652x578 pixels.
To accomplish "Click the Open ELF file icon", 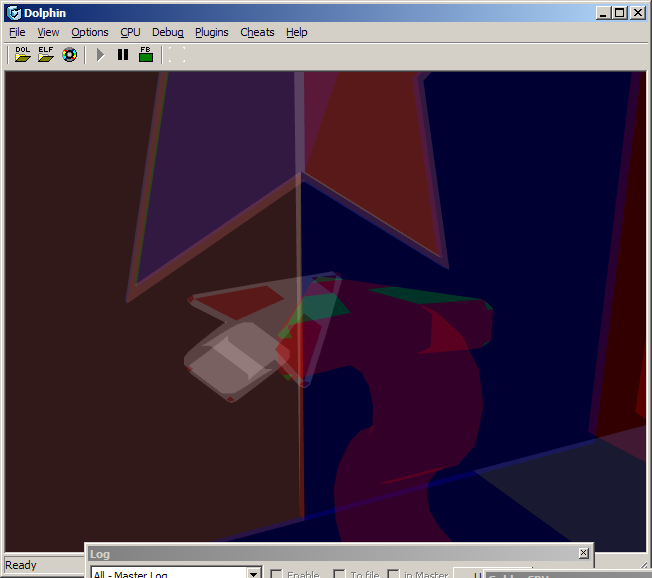I will point(46,55).
